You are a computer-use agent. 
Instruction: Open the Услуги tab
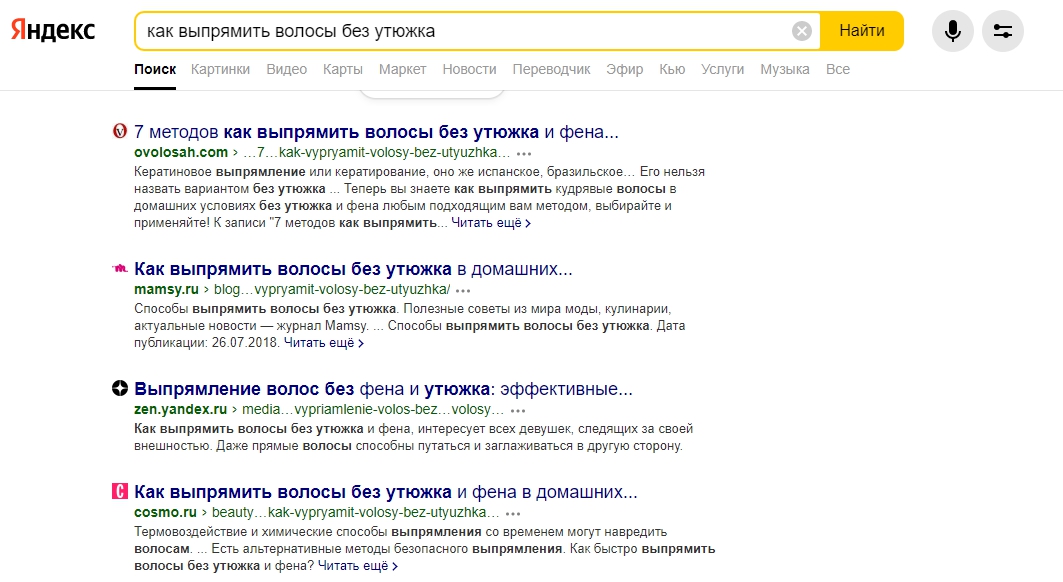point(723,69)
